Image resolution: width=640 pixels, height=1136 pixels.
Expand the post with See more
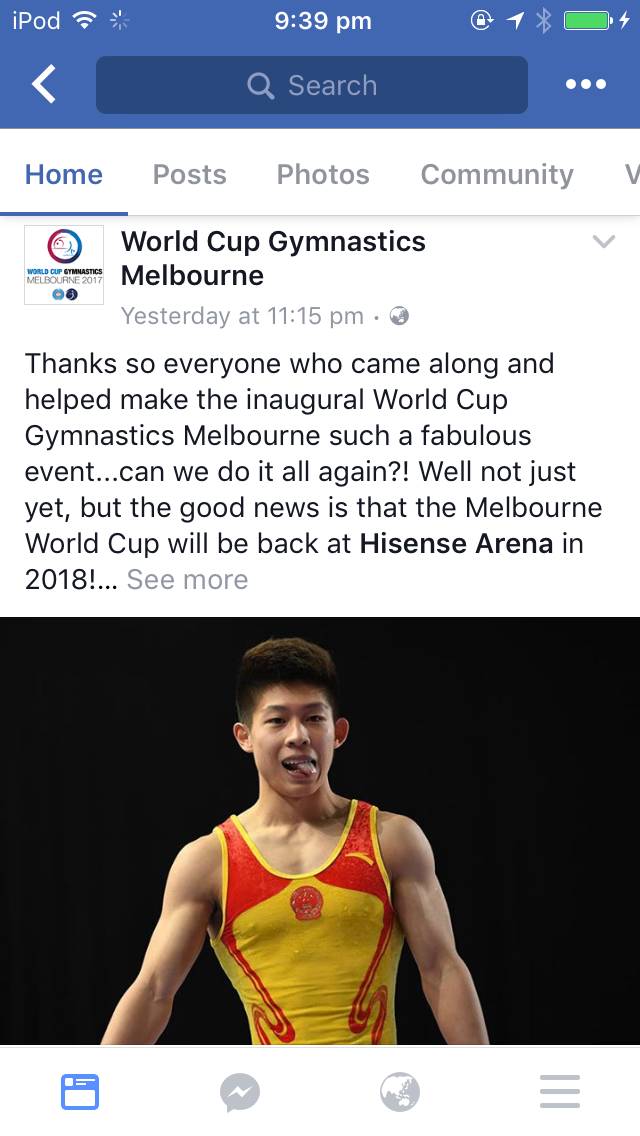click(187, 580)
